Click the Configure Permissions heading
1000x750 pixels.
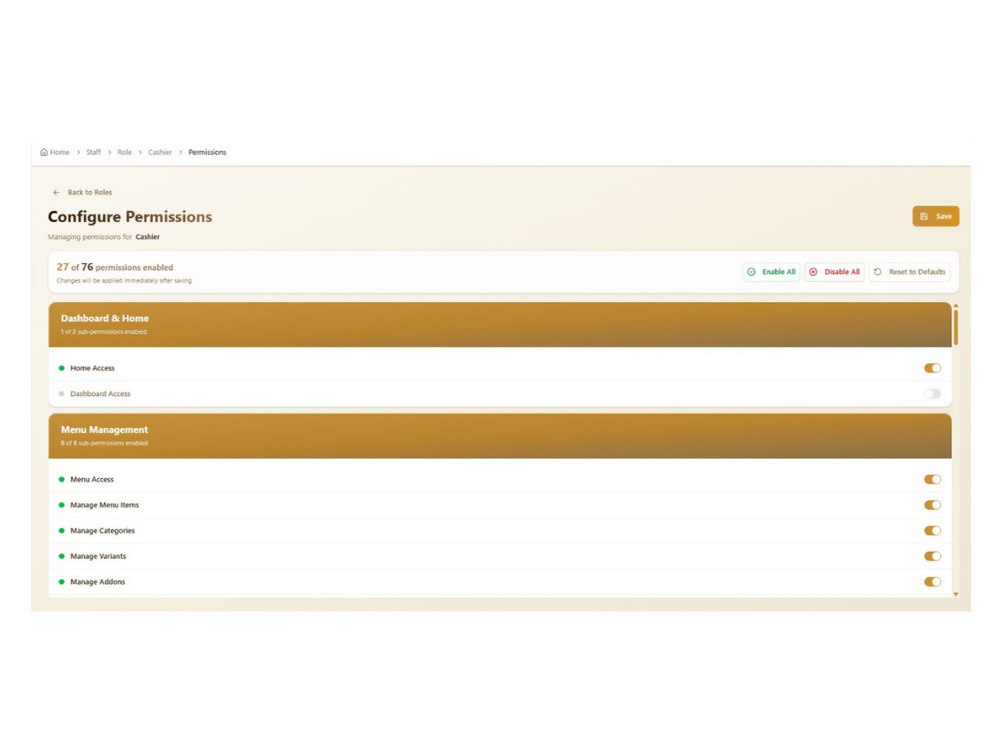[x=130, y=217]
